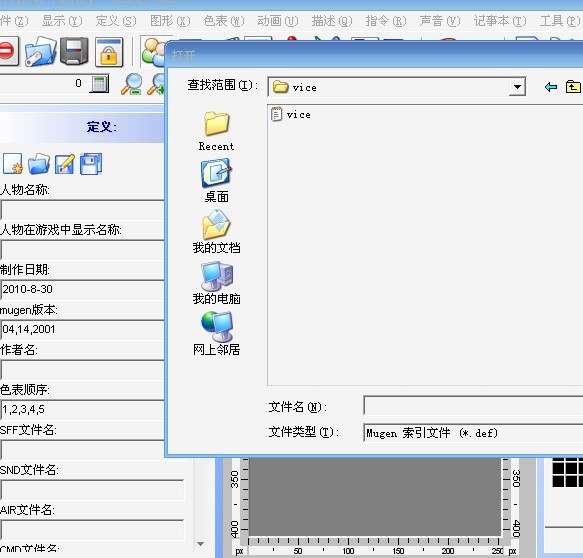The height and width of the screenshot is (558, 583).
Task: Go to 桌面 in dialog sidebar
Action: click(216, 181)
